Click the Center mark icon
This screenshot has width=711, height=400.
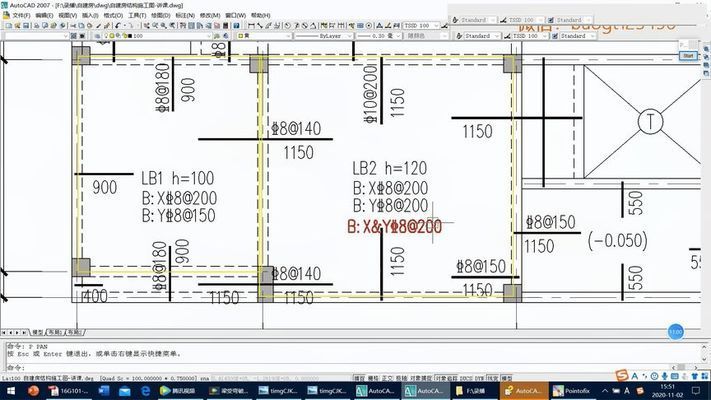click(x=369, y=26)
